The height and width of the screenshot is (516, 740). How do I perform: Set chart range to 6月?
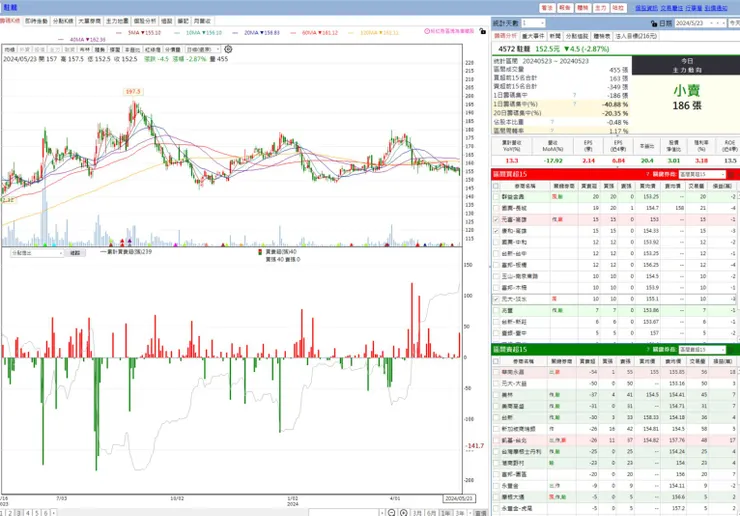click(x=431, y=513)
